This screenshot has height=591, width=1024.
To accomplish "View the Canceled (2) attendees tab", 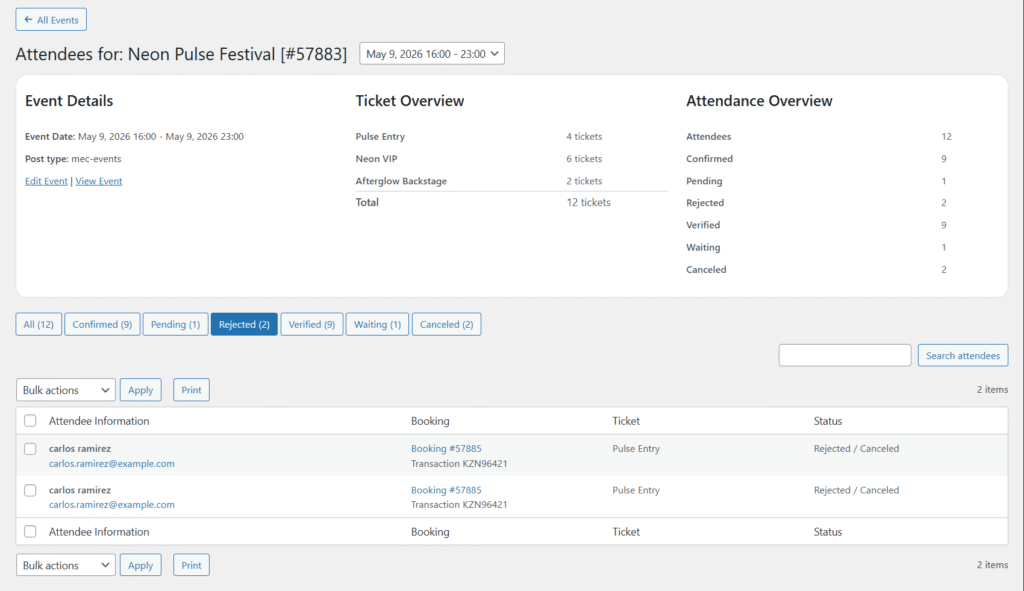I will 446,324.
